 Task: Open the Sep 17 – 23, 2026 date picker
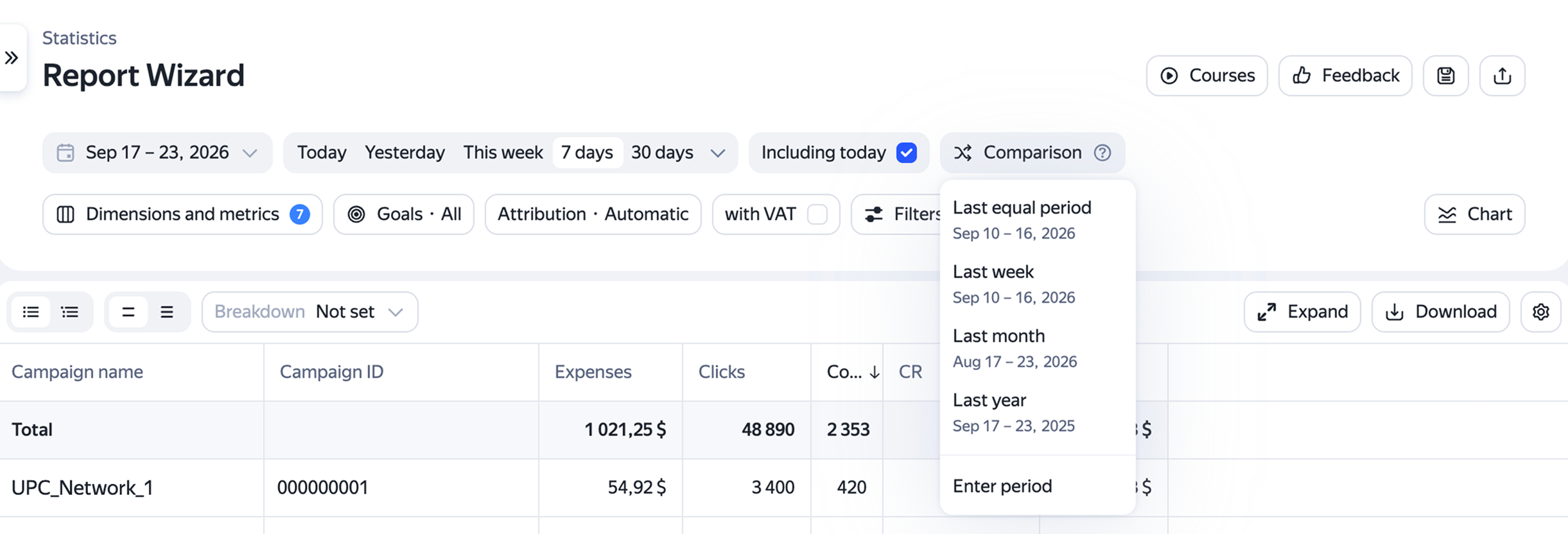tap(157, 153)
